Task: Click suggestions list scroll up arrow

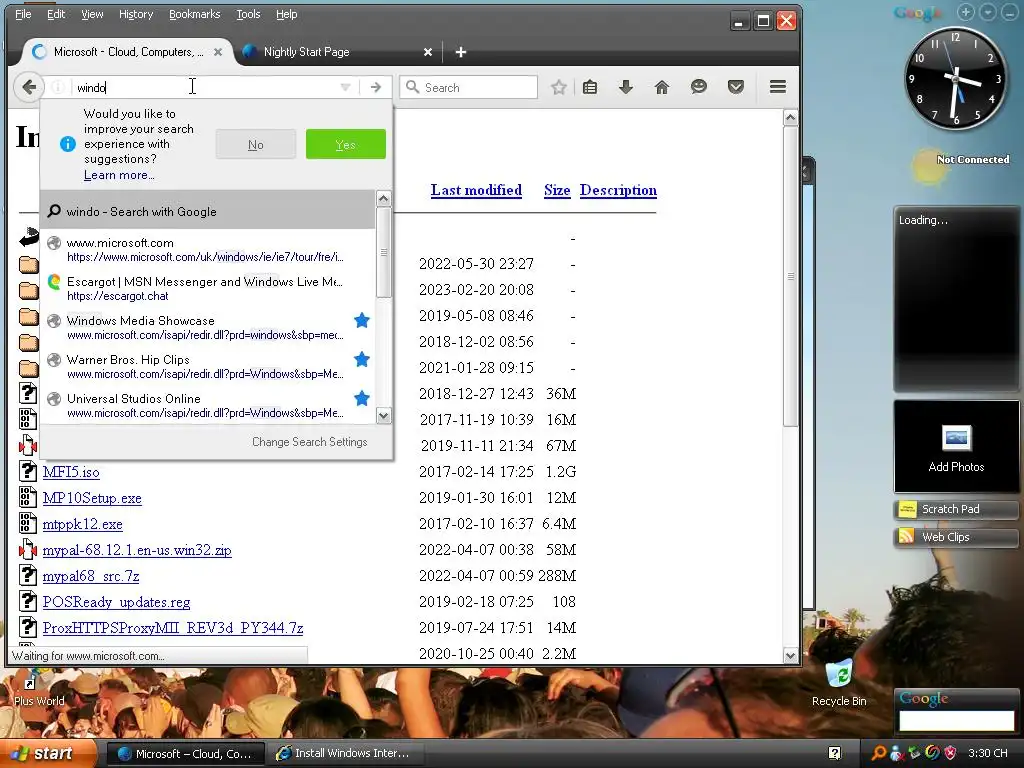Action: [384, 199]
